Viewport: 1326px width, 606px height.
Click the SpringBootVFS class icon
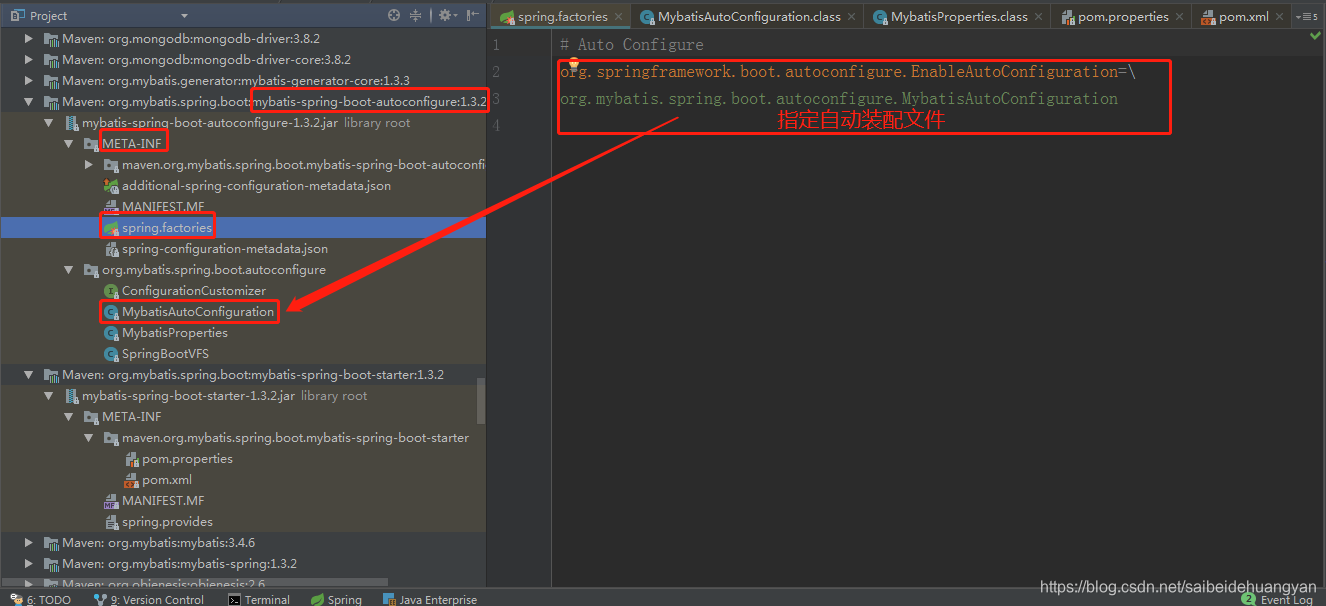coord(111,354)
